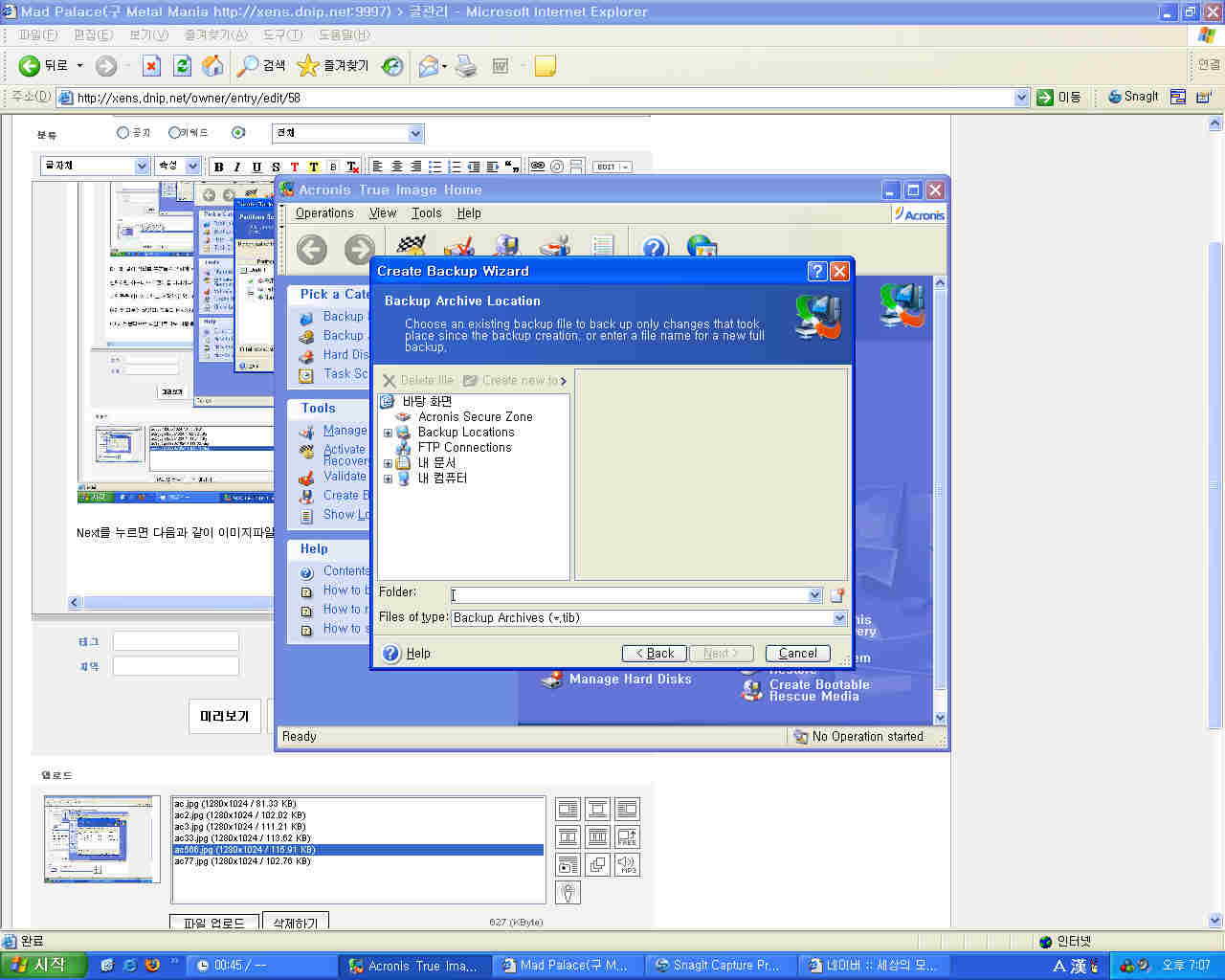Expand the Backup Locations tree node
1225x980 pixels.
(388, 433)
